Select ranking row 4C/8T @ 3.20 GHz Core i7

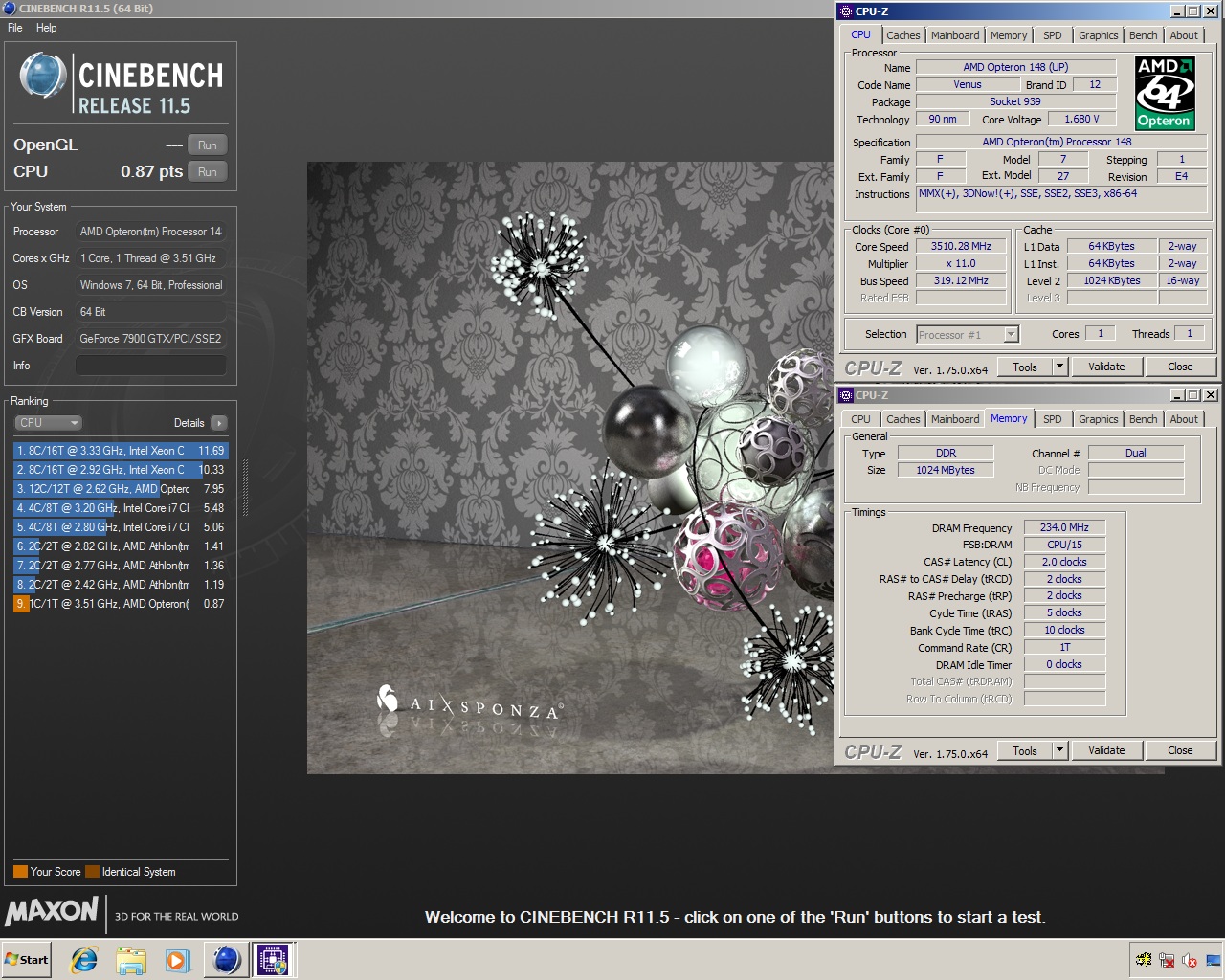tap(121, 508)
